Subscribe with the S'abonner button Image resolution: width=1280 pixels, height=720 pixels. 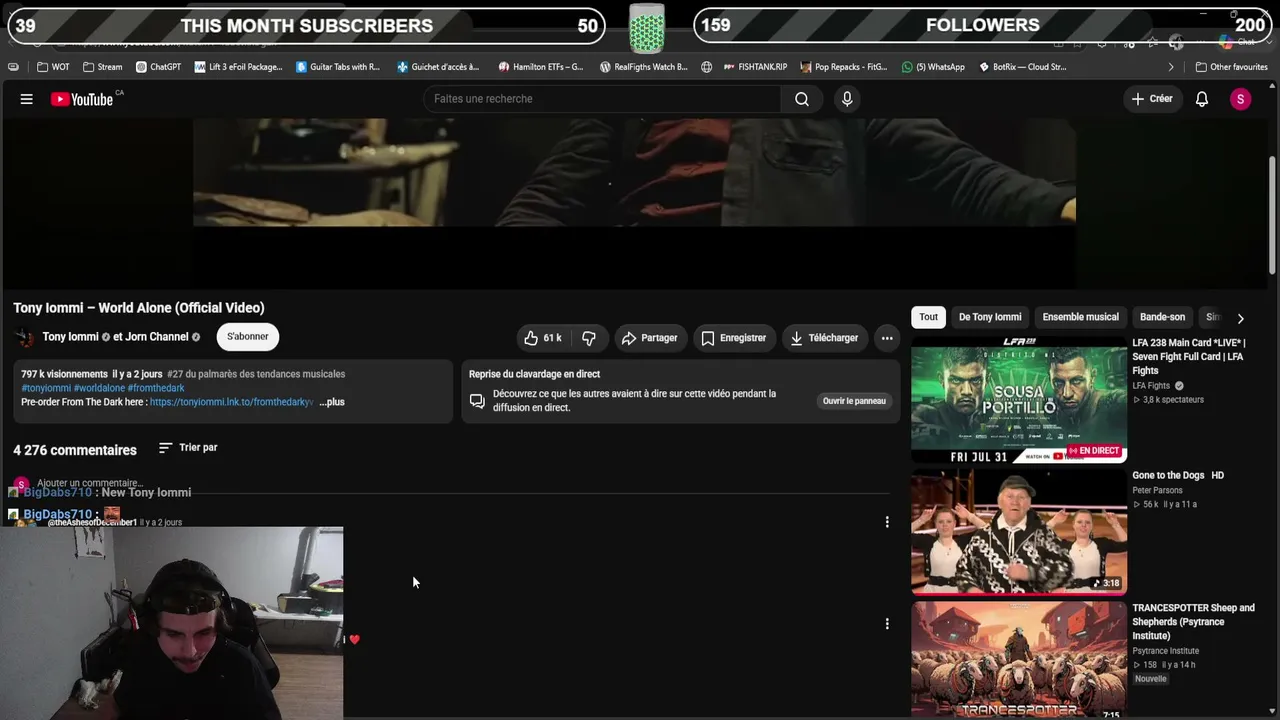point(248,337)
